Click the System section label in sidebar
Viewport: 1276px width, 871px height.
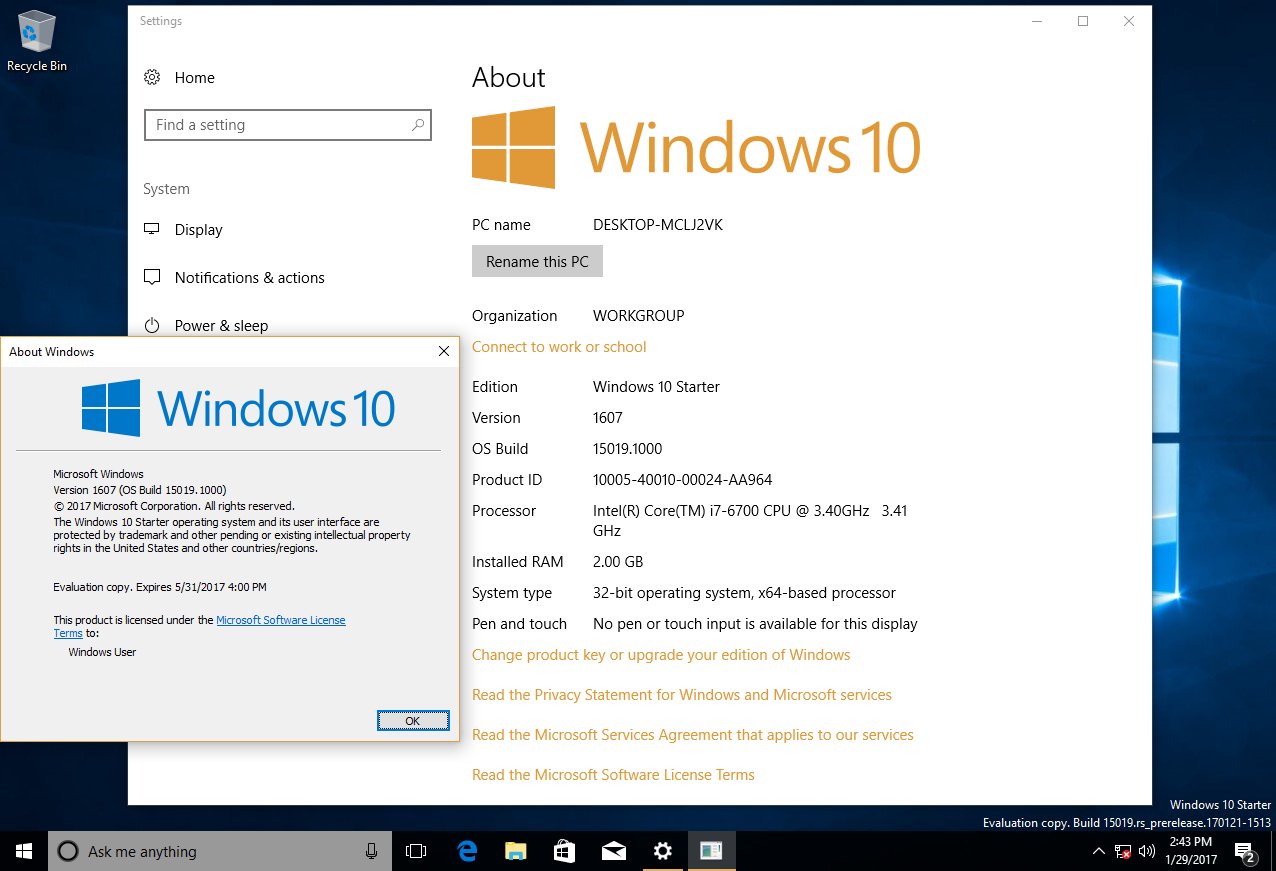[166, 189]
